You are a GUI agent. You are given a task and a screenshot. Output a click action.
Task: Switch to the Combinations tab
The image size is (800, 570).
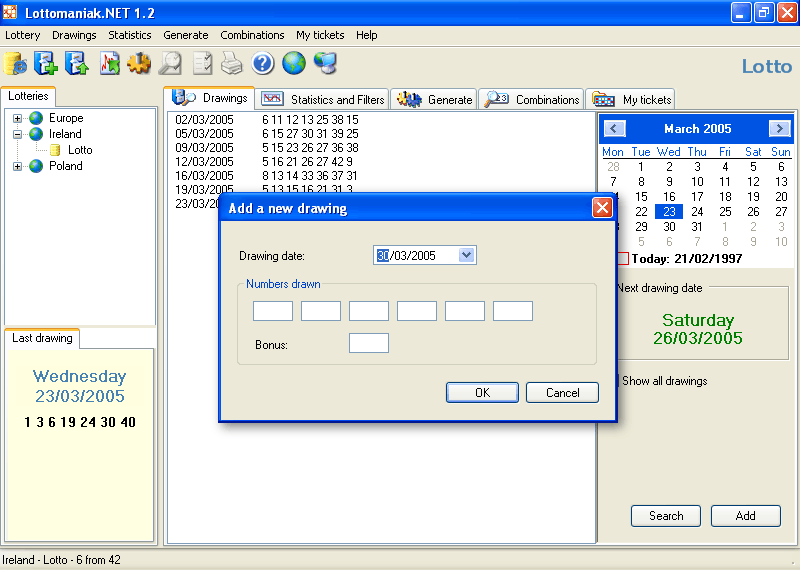click(x=531, y=100)
